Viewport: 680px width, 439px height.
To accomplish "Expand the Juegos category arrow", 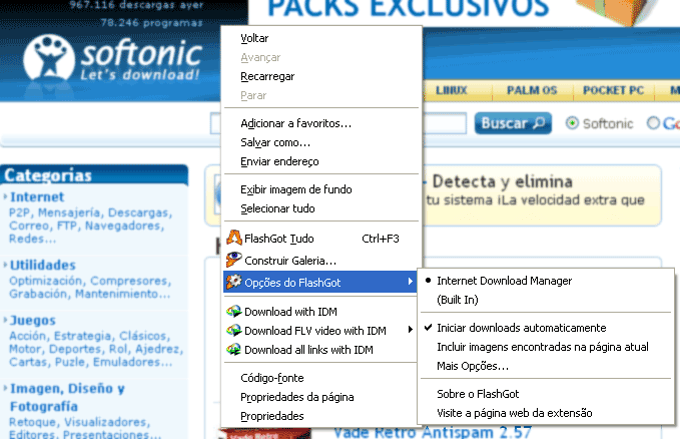I will 5,320.
